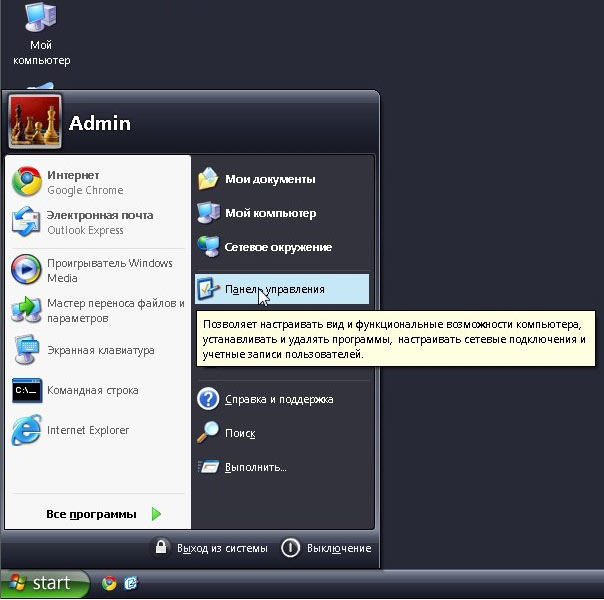This screenshot has width=604, height=600.
Task: Open Справка и поддержка
Action: pyautogui.click(x=279, y=399)
